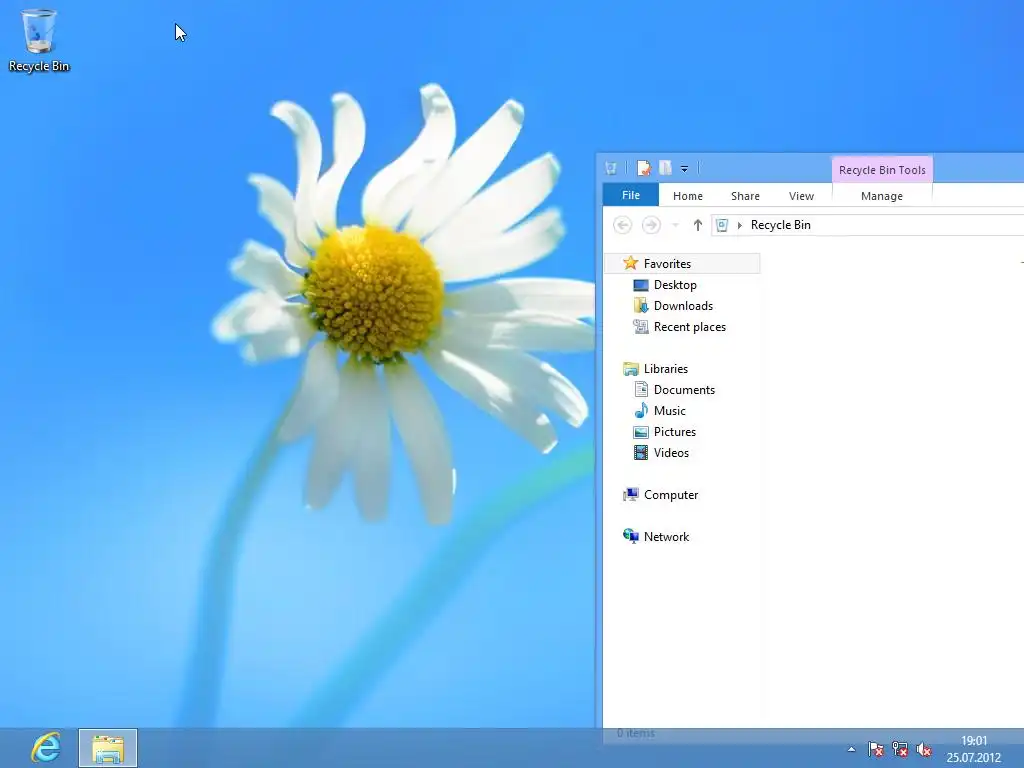Screen dimensions: 1024x768
Task: Select Network in the navigation pane
Action: pyautogui.click(x=666, y=537)
